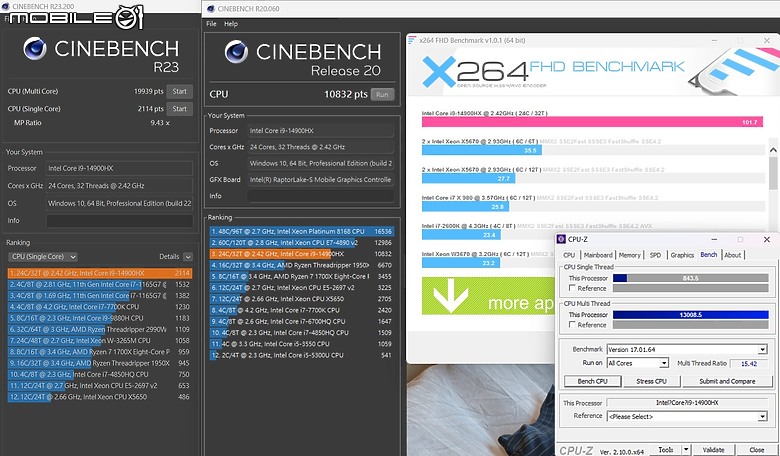780x456 pixels.
Task: Click the x264 FHD Benchmark title bar icon
Action: tap(412, 40)
